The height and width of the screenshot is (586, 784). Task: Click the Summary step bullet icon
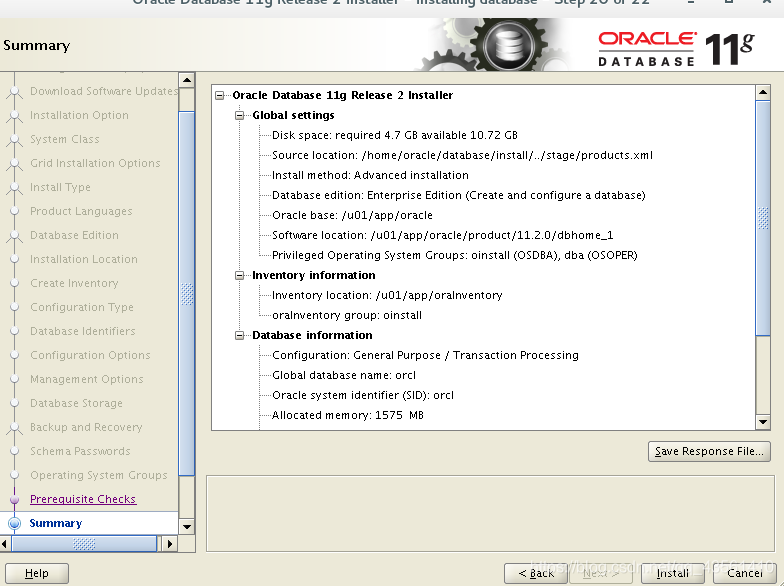point(14,523)
